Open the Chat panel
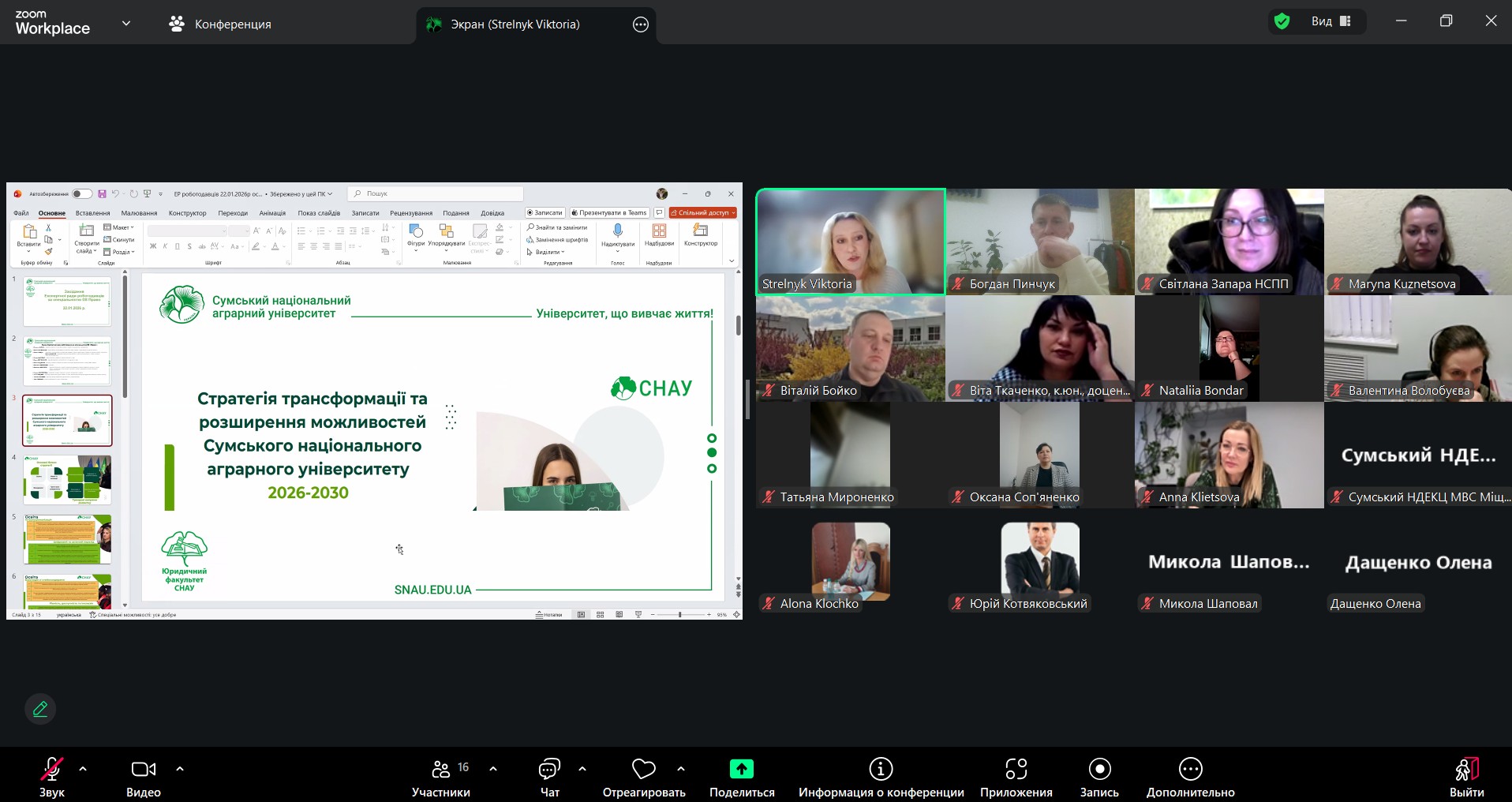1512x802 pixels. [549, 778]
